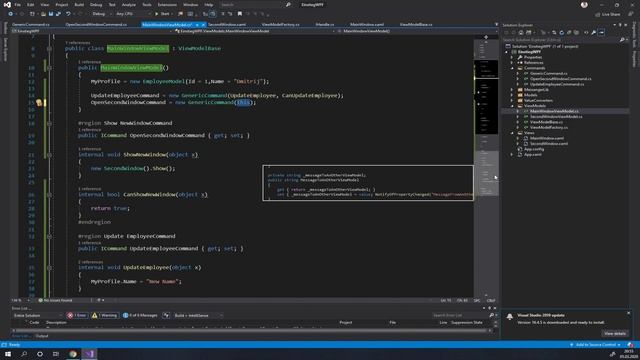Select SecondWindowViewModel.cs in Solution Explorer
Image resolution: width=640 pixels, height=360 pixels.
point(556,117)
